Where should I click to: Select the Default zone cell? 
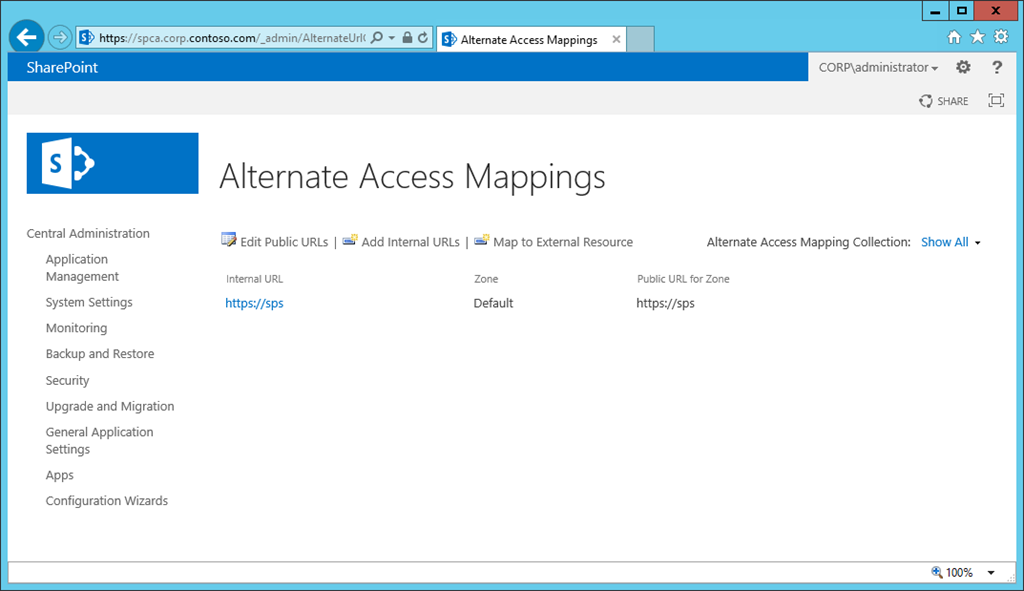click(x=493, y=303)
